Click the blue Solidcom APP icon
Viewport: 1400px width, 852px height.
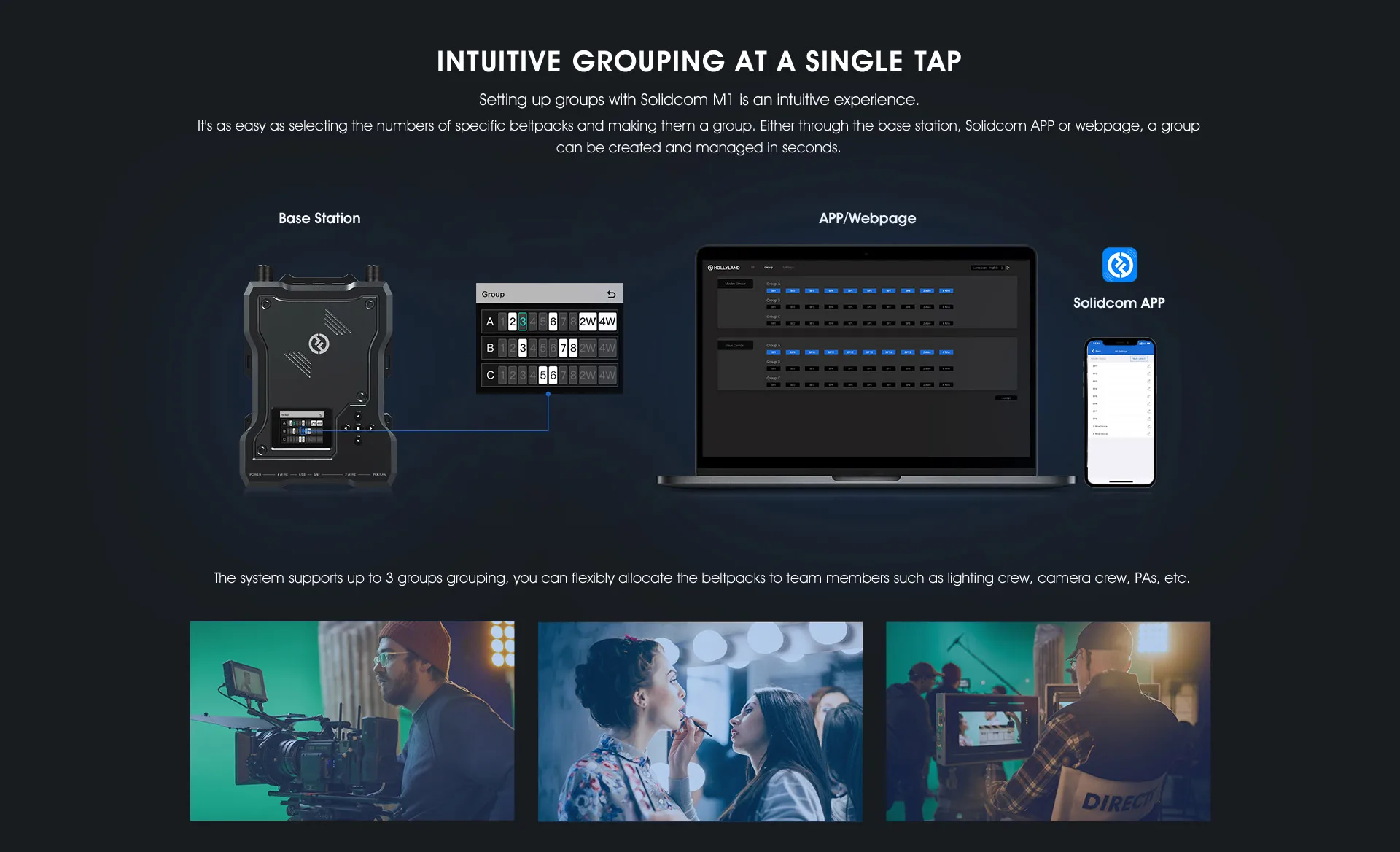tap(1119, 265)
